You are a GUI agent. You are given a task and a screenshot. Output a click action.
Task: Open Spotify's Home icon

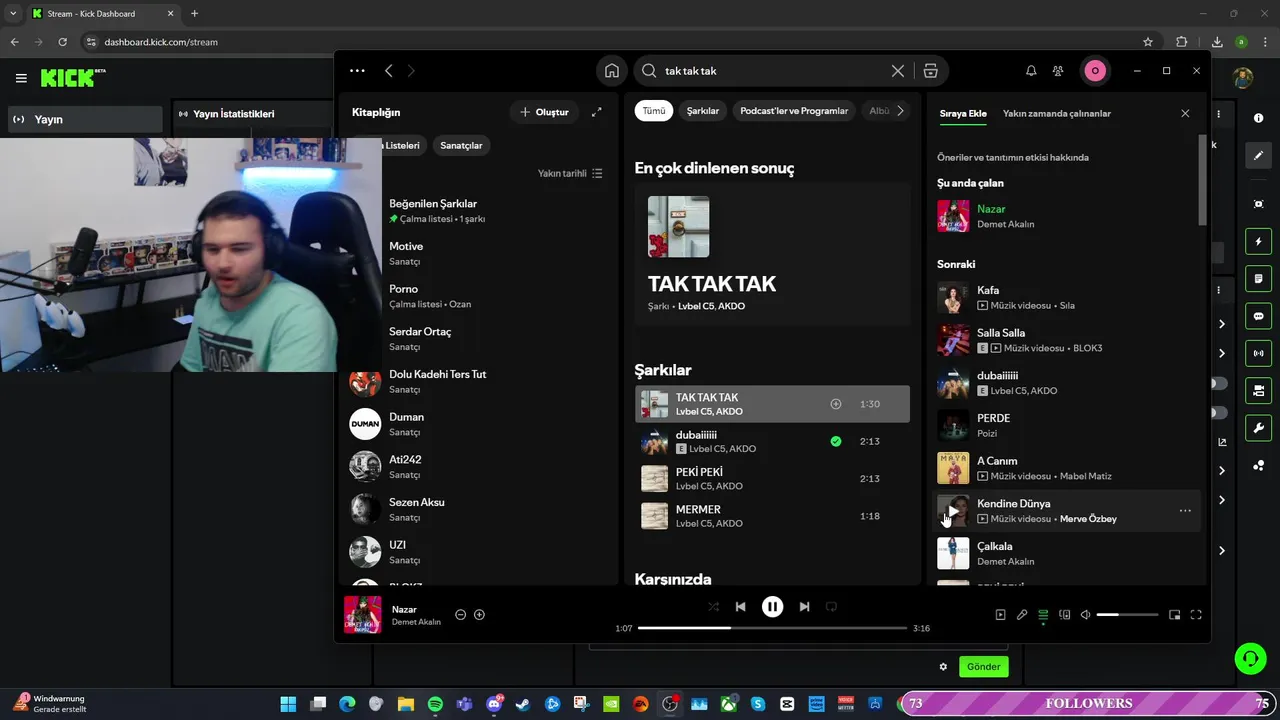tap(611, 71)
